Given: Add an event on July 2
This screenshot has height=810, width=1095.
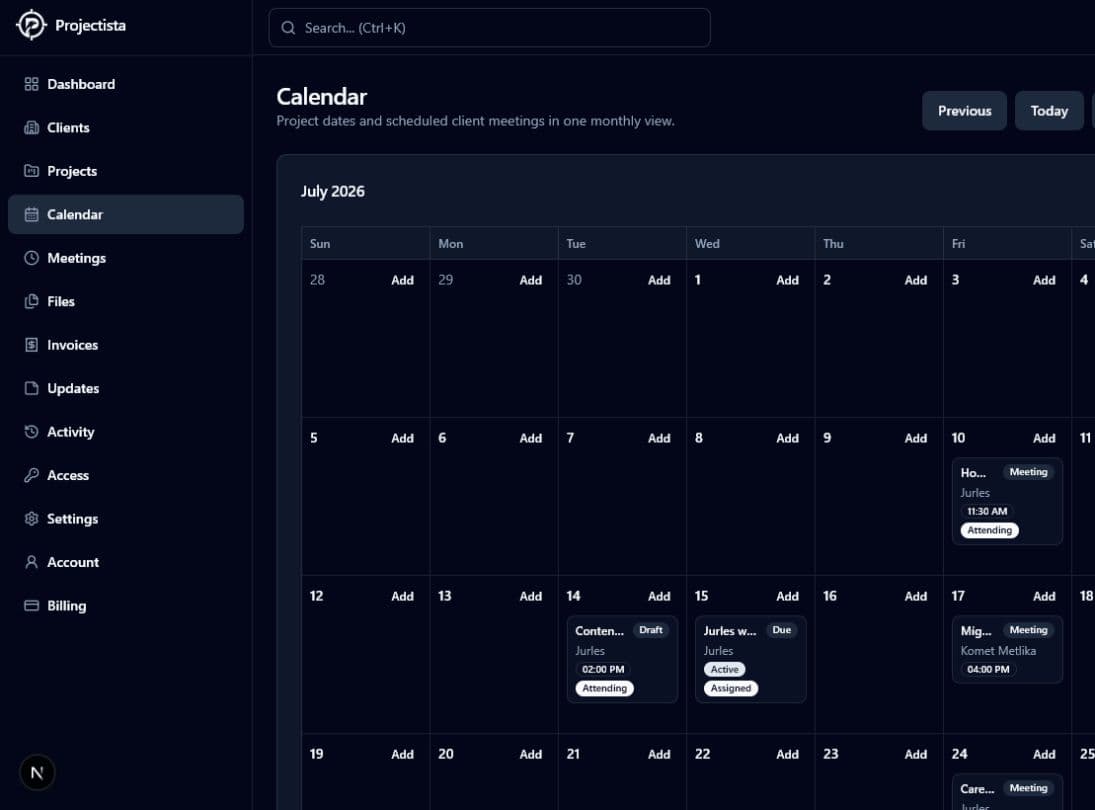Looking at the screenshot, I should pos(916,280).
